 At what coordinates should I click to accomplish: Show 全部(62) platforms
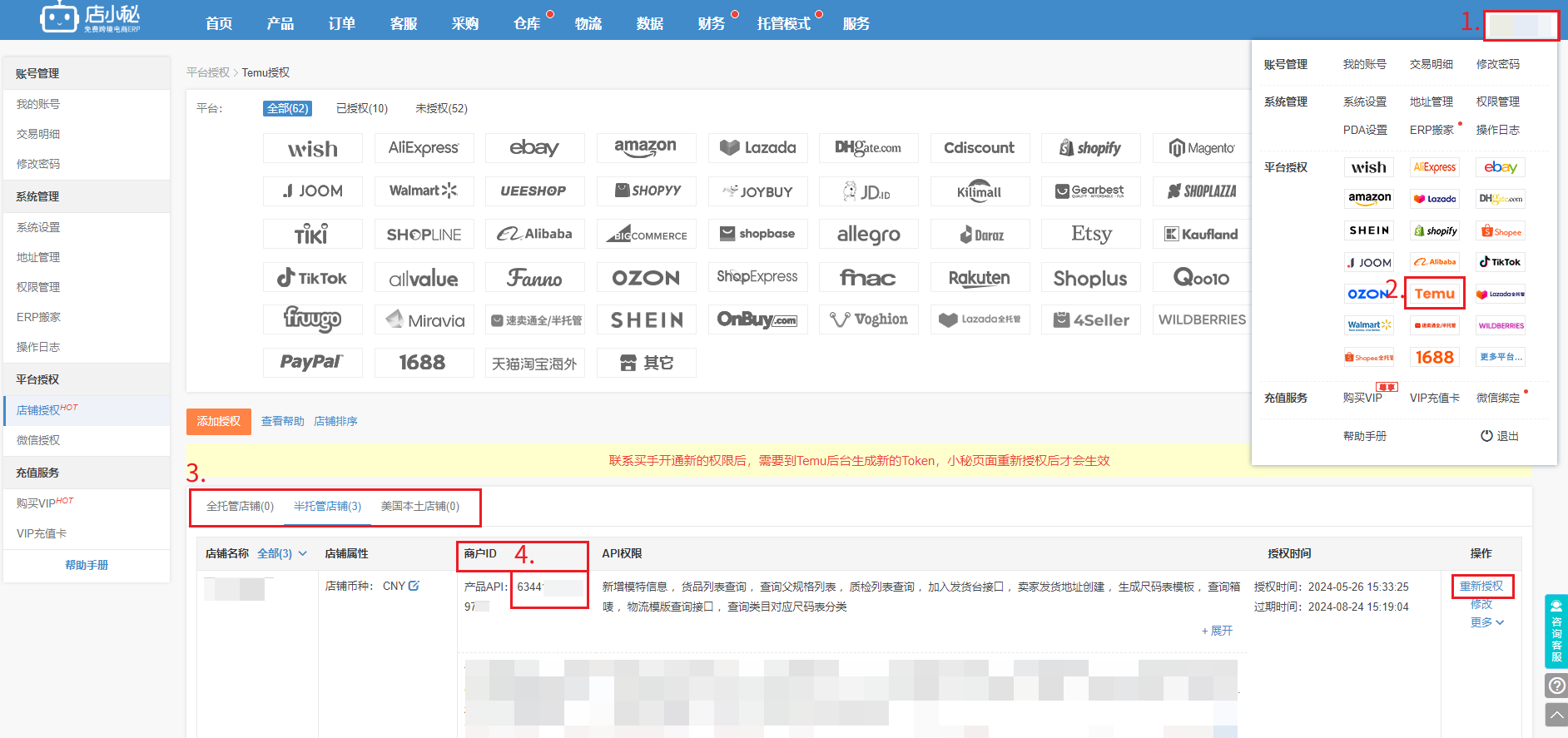pos(288,108)
